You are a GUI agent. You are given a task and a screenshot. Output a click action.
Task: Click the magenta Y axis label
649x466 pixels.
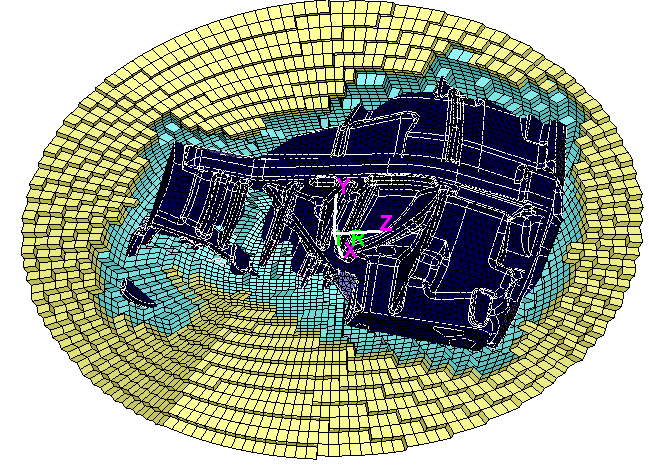point(344,185)
